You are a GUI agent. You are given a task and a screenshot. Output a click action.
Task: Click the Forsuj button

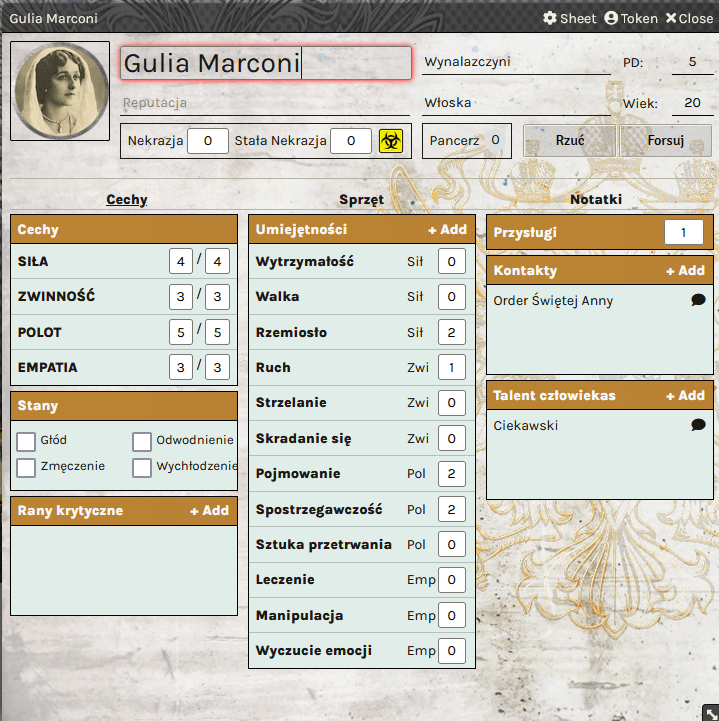click(665, 141)
